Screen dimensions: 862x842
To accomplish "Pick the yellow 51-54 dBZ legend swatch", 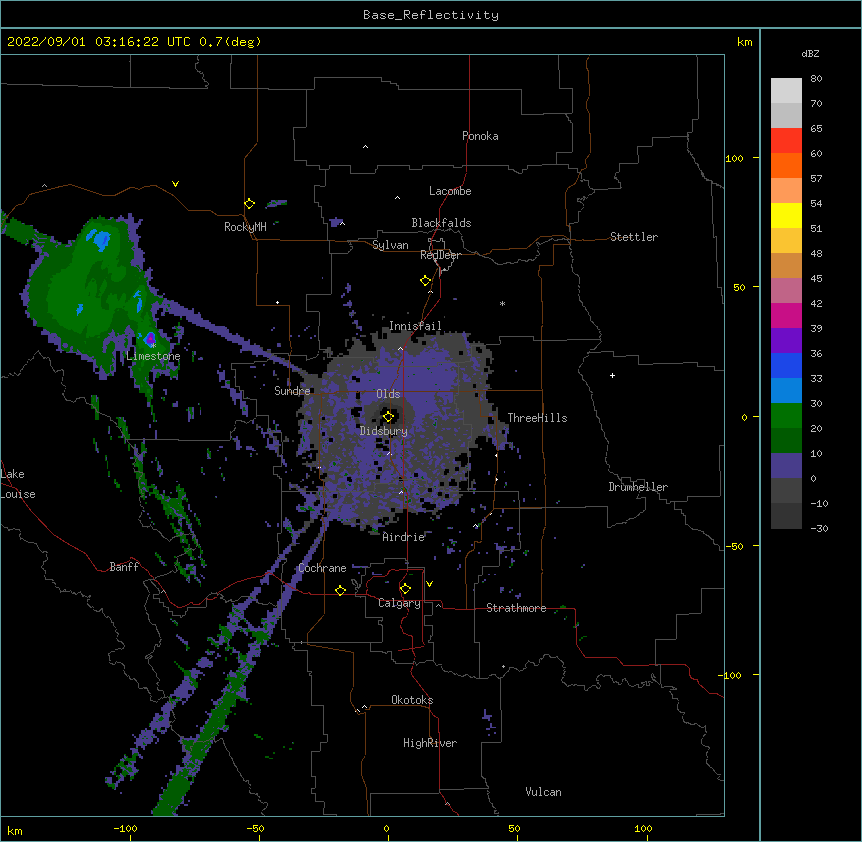I will (x=786, y=215).
